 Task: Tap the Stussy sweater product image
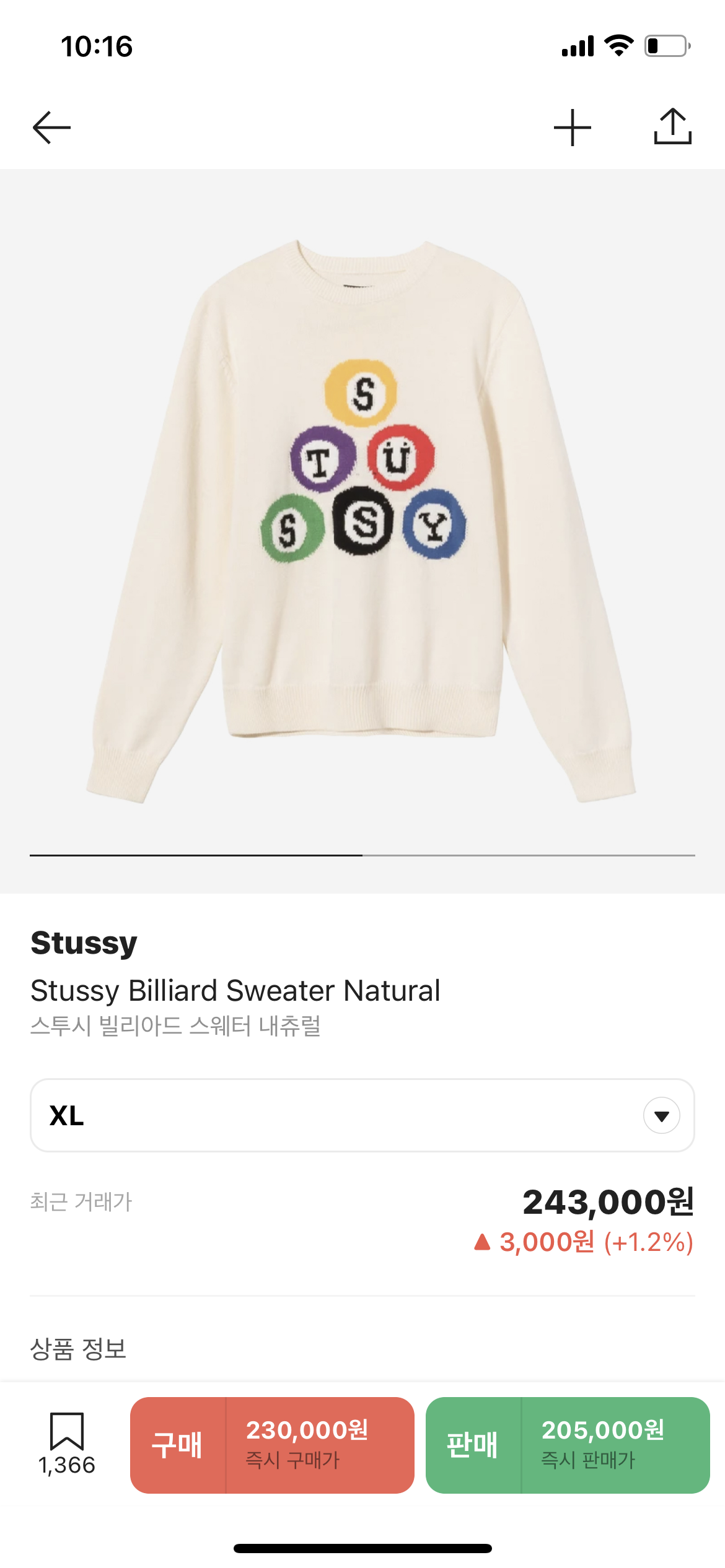(x=362, y=521)
